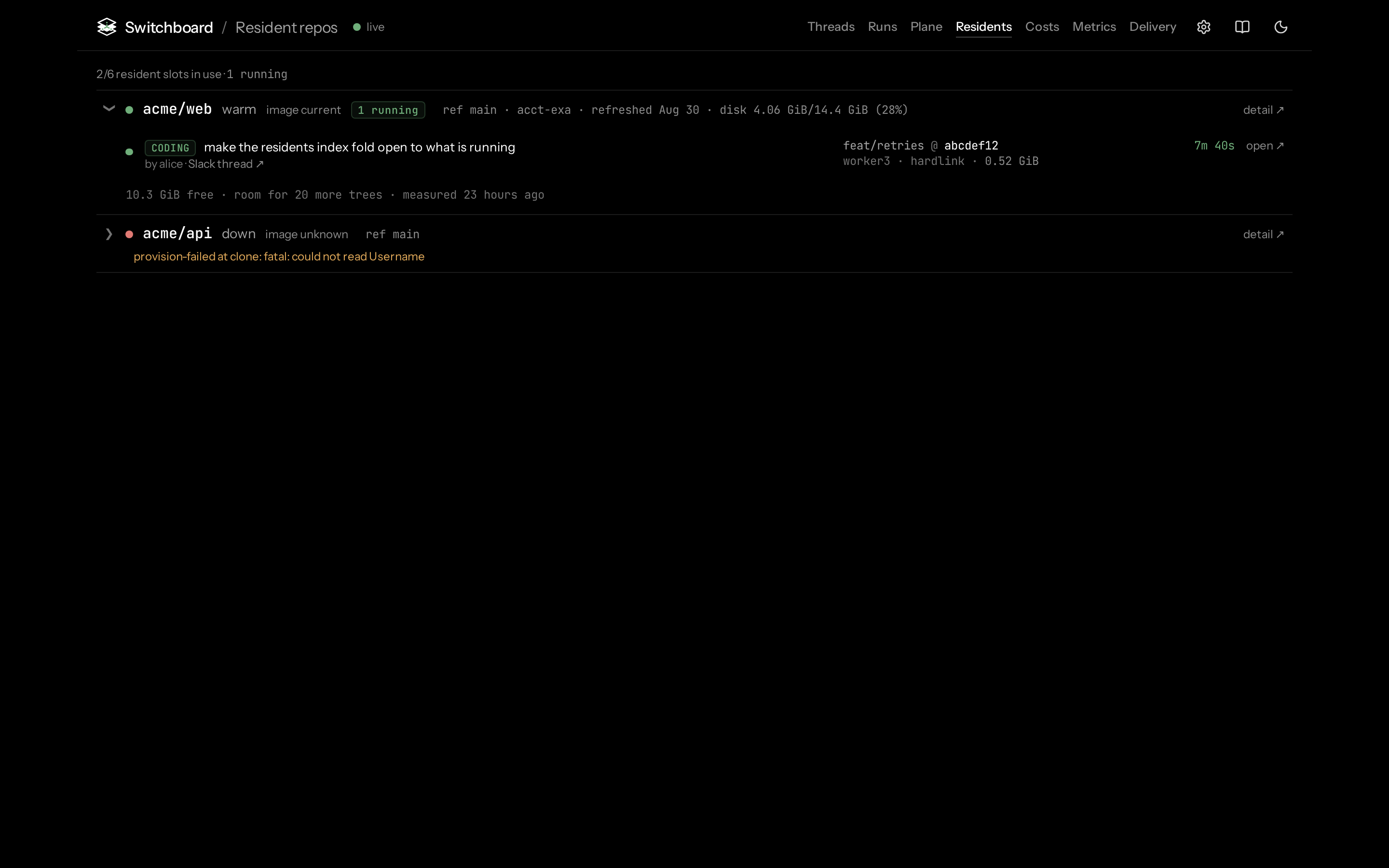Click the green status dot beside acme/web
Viewport: 1389px width, 868px height.
click(x=129, y=109)
